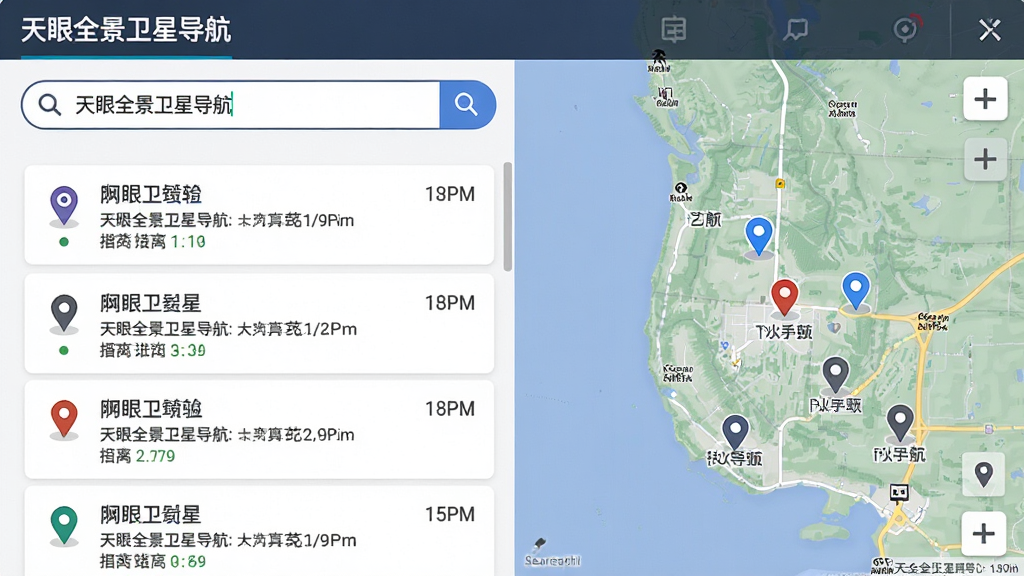Select the purple pin icon in the 1:10 result
Screen dimensions: 1024x576
point(64,206)
